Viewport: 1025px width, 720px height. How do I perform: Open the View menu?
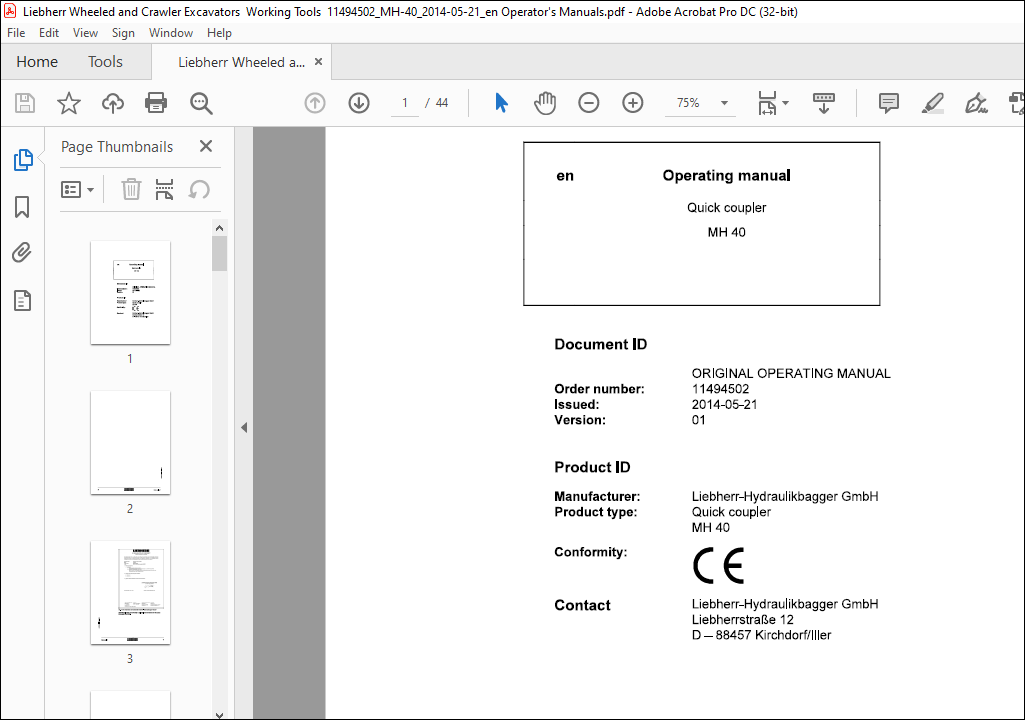86,33
